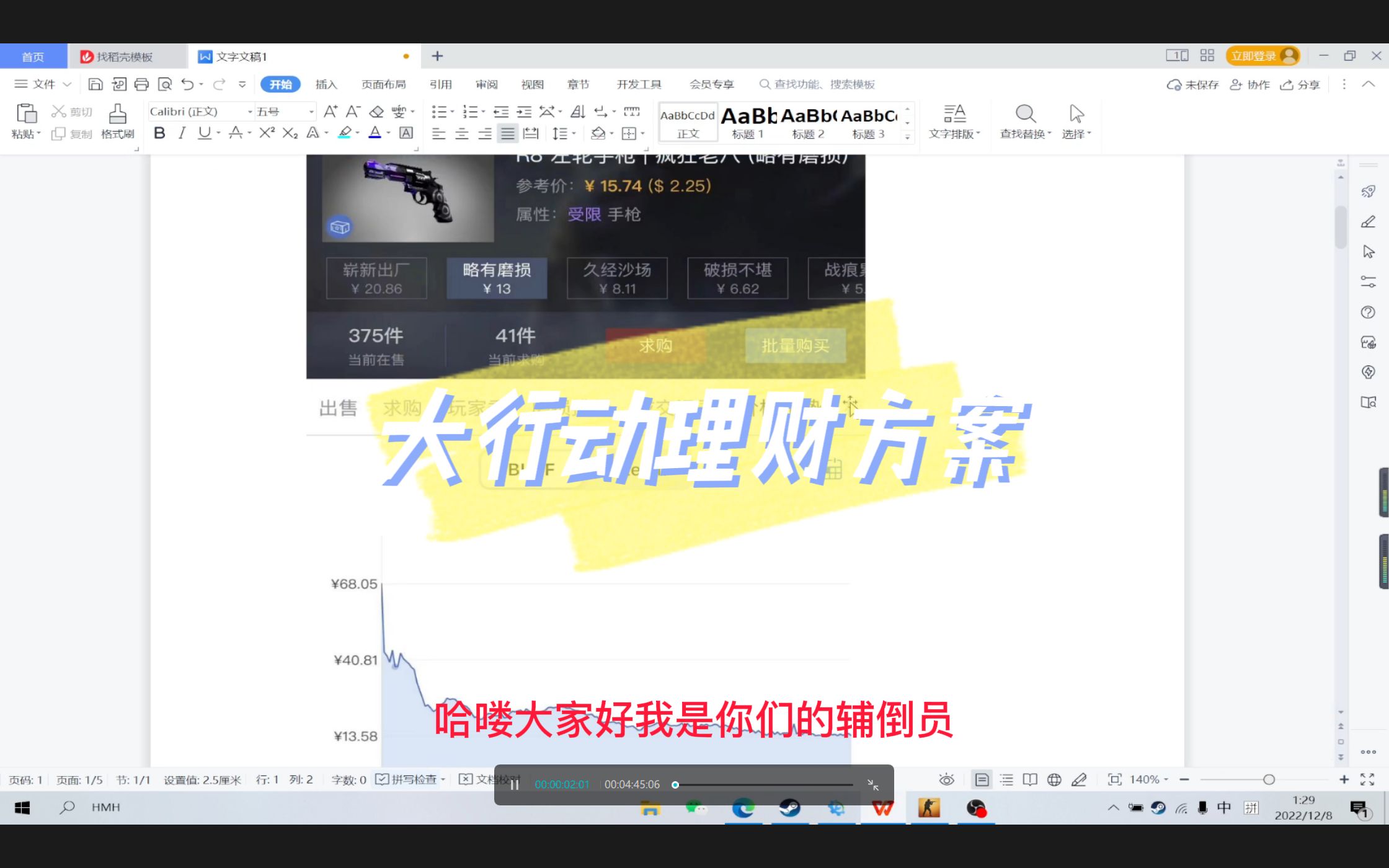Increase paragraph indent
This screenshot has height=868, width=1389.
click(x=524, y=112)
